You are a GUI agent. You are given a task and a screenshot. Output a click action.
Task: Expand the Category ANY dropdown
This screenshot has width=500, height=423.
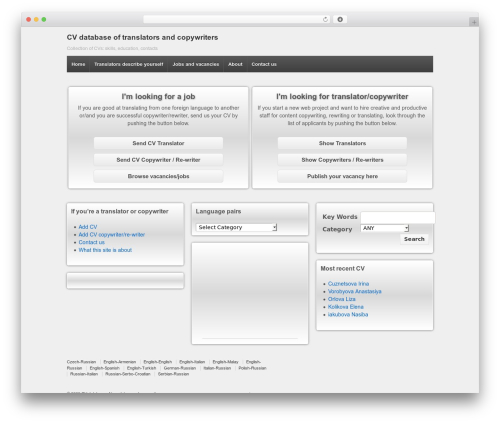pos(385,228)
